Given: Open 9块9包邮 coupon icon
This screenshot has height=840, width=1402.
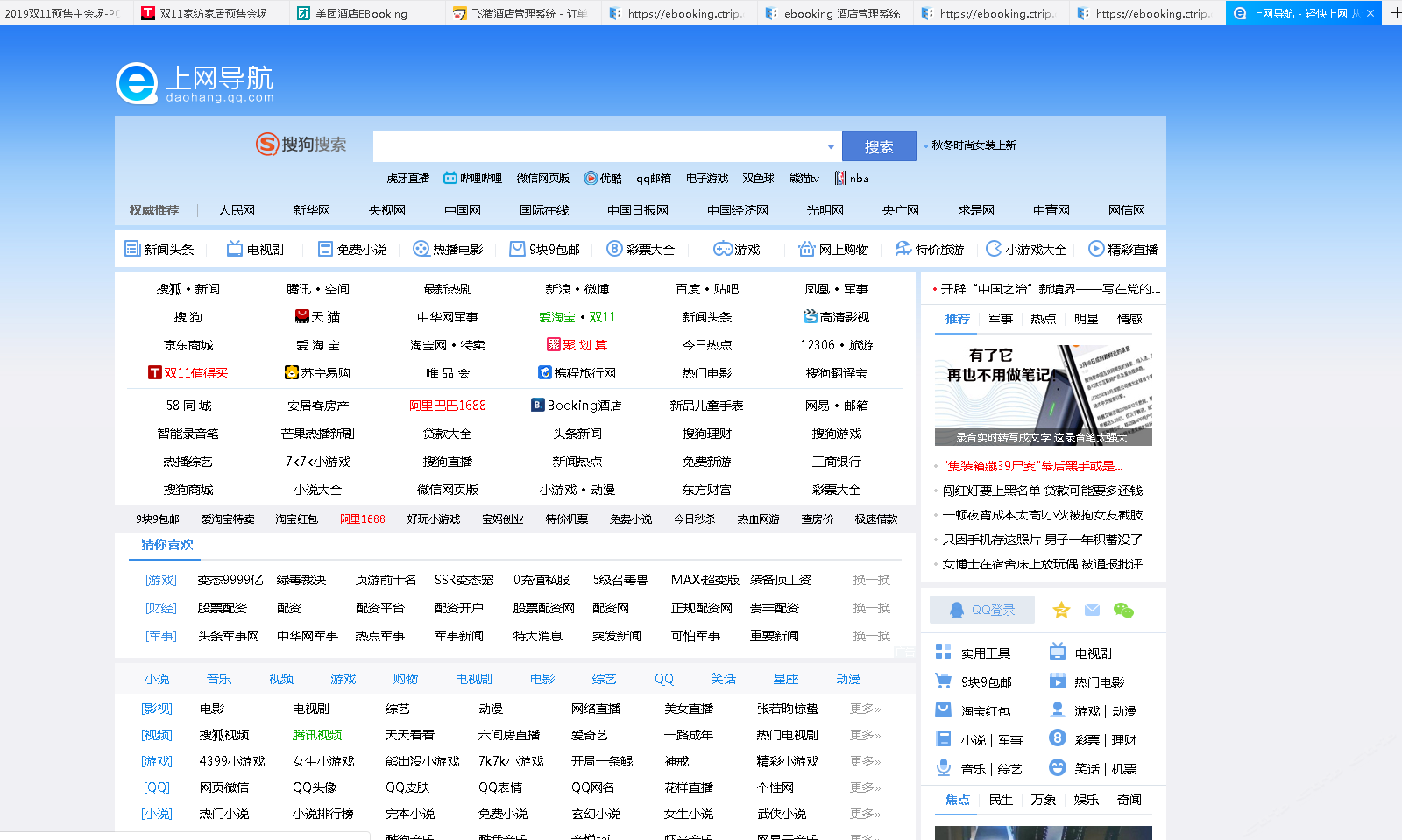Looking at the screenshot, I should 517,249.
